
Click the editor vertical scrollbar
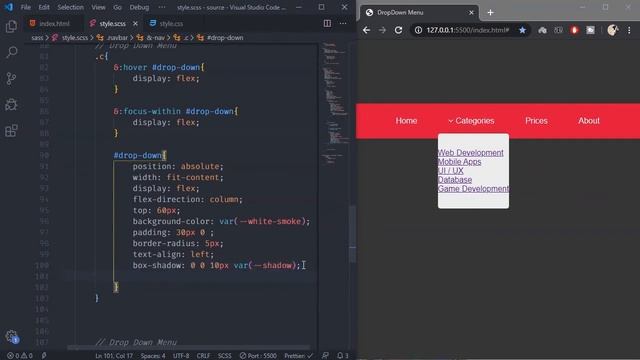click(x=353, y=235)
